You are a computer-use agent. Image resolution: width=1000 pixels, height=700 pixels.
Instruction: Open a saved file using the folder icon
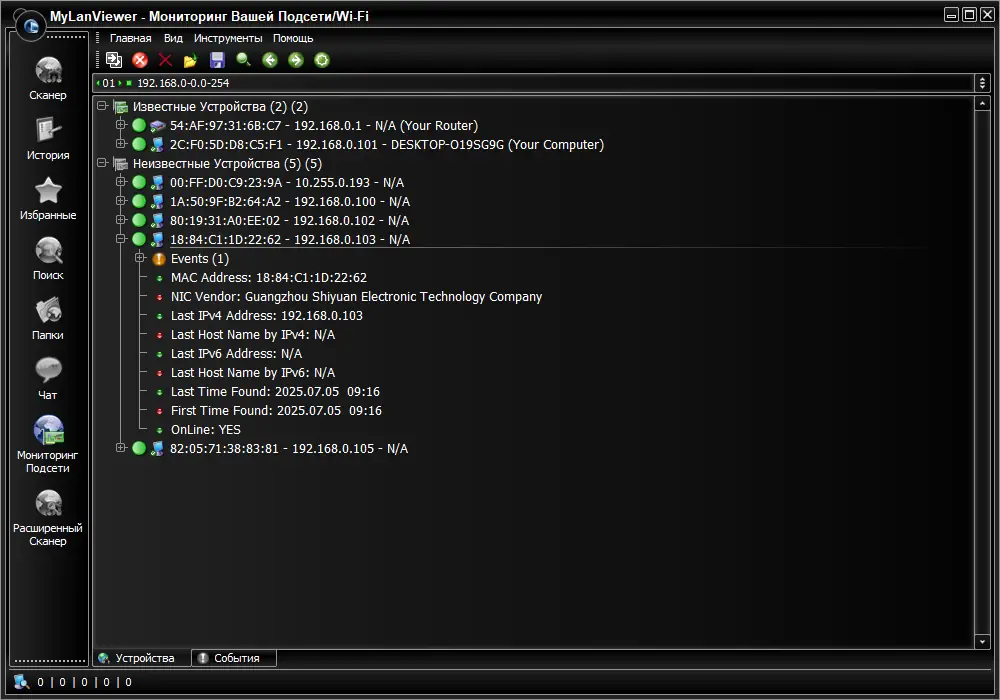(192, 60)
